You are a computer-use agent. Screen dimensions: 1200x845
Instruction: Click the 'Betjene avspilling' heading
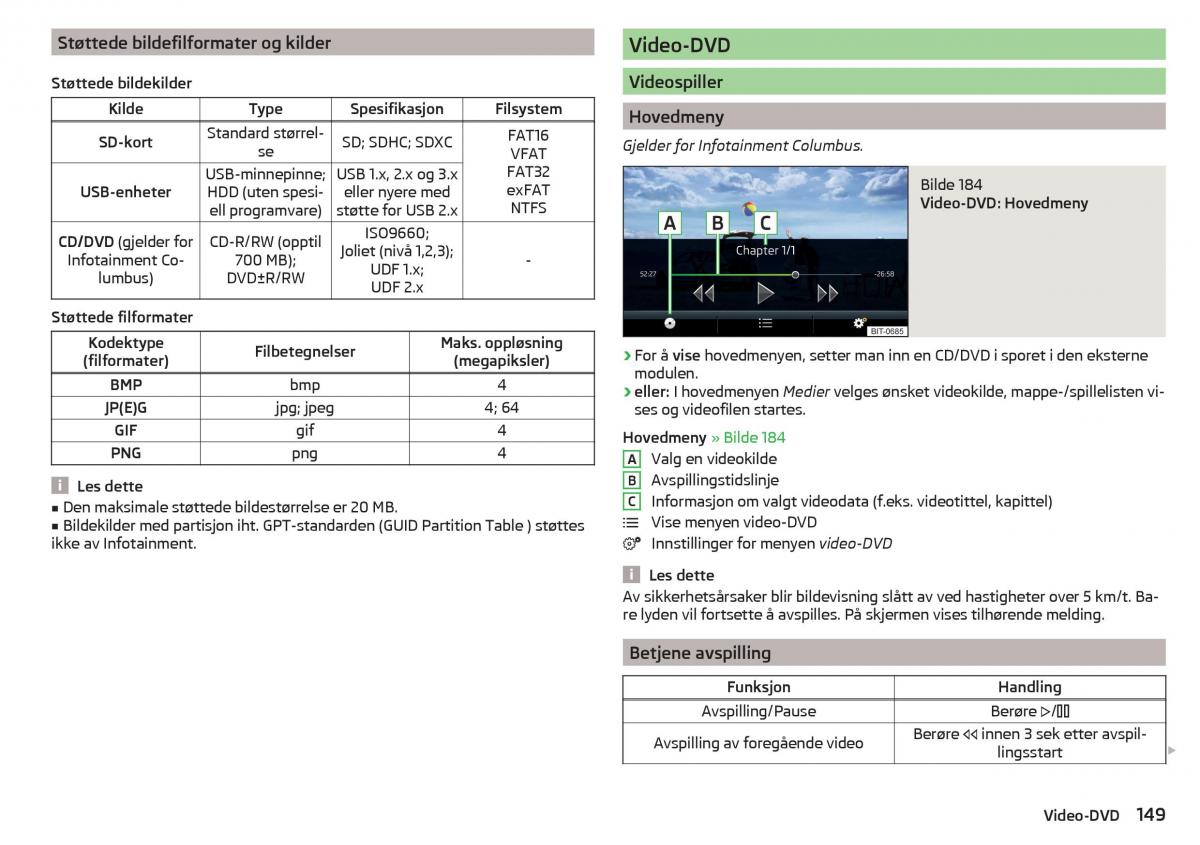pos(894,653)
